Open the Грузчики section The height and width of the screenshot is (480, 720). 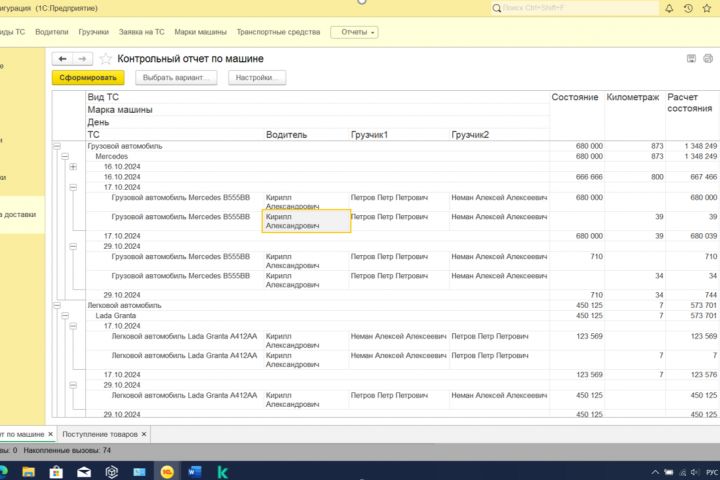[94, 32]
